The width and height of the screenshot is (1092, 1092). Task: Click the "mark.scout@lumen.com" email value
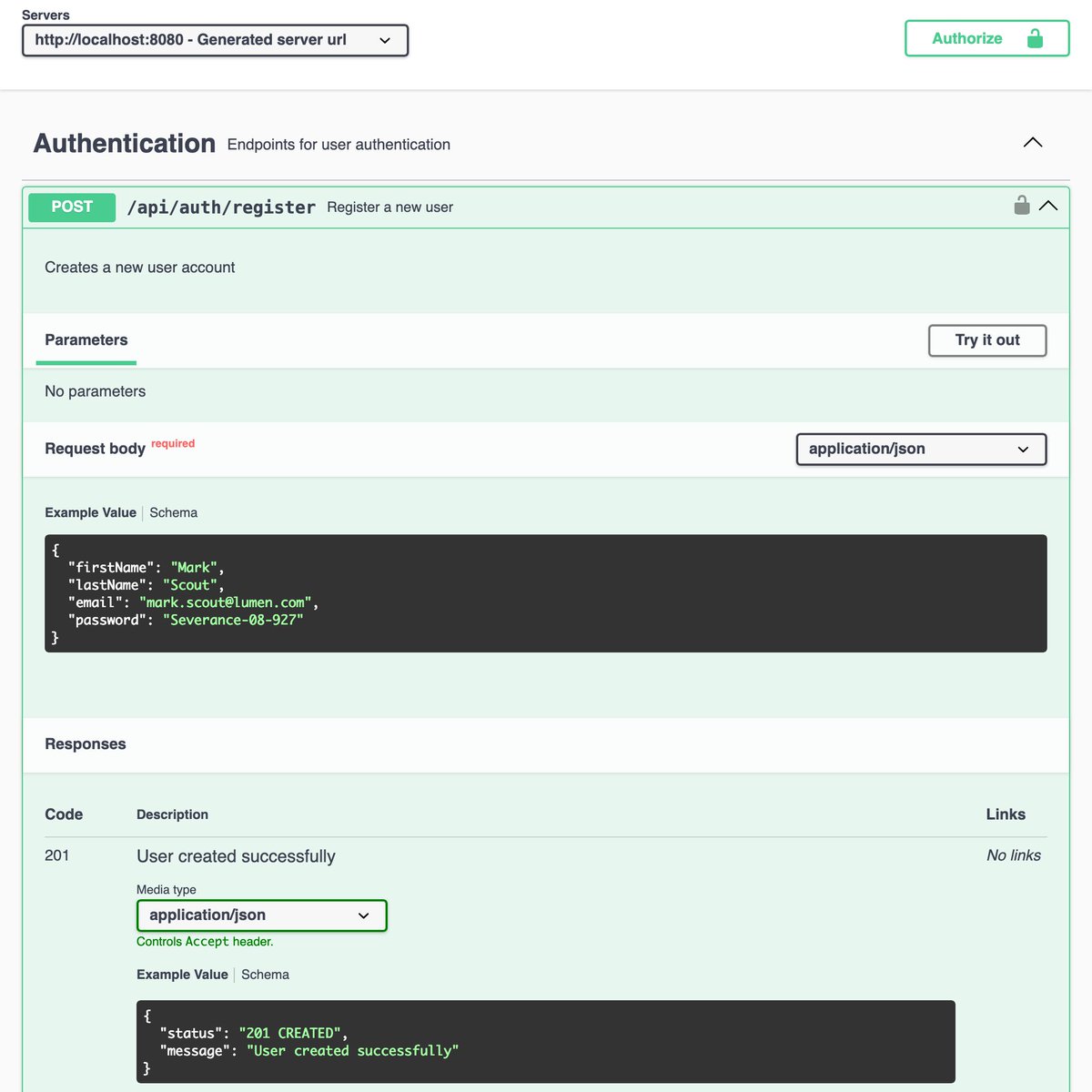pyautogui.click(x=226, y=602)
